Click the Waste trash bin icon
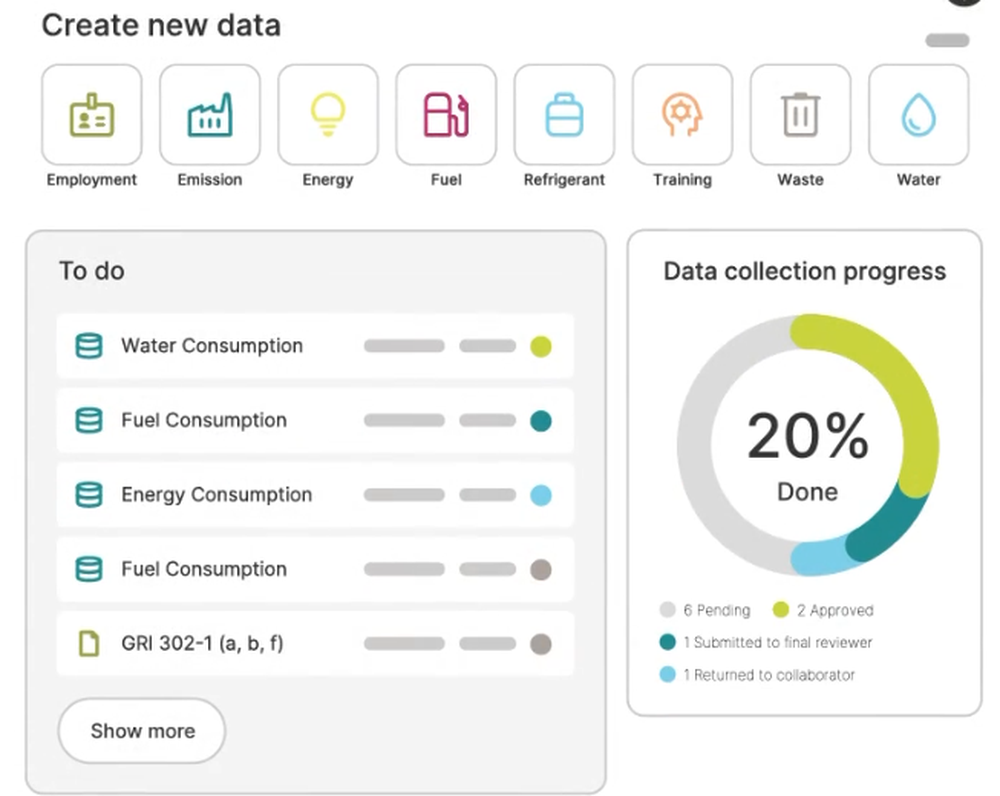Screen dimensions: 1000x796 point(800,115)
